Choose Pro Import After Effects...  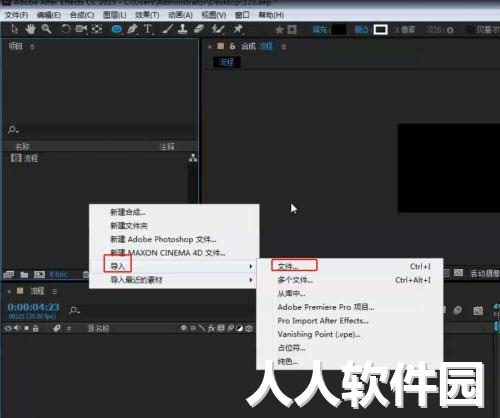point(350,321)
